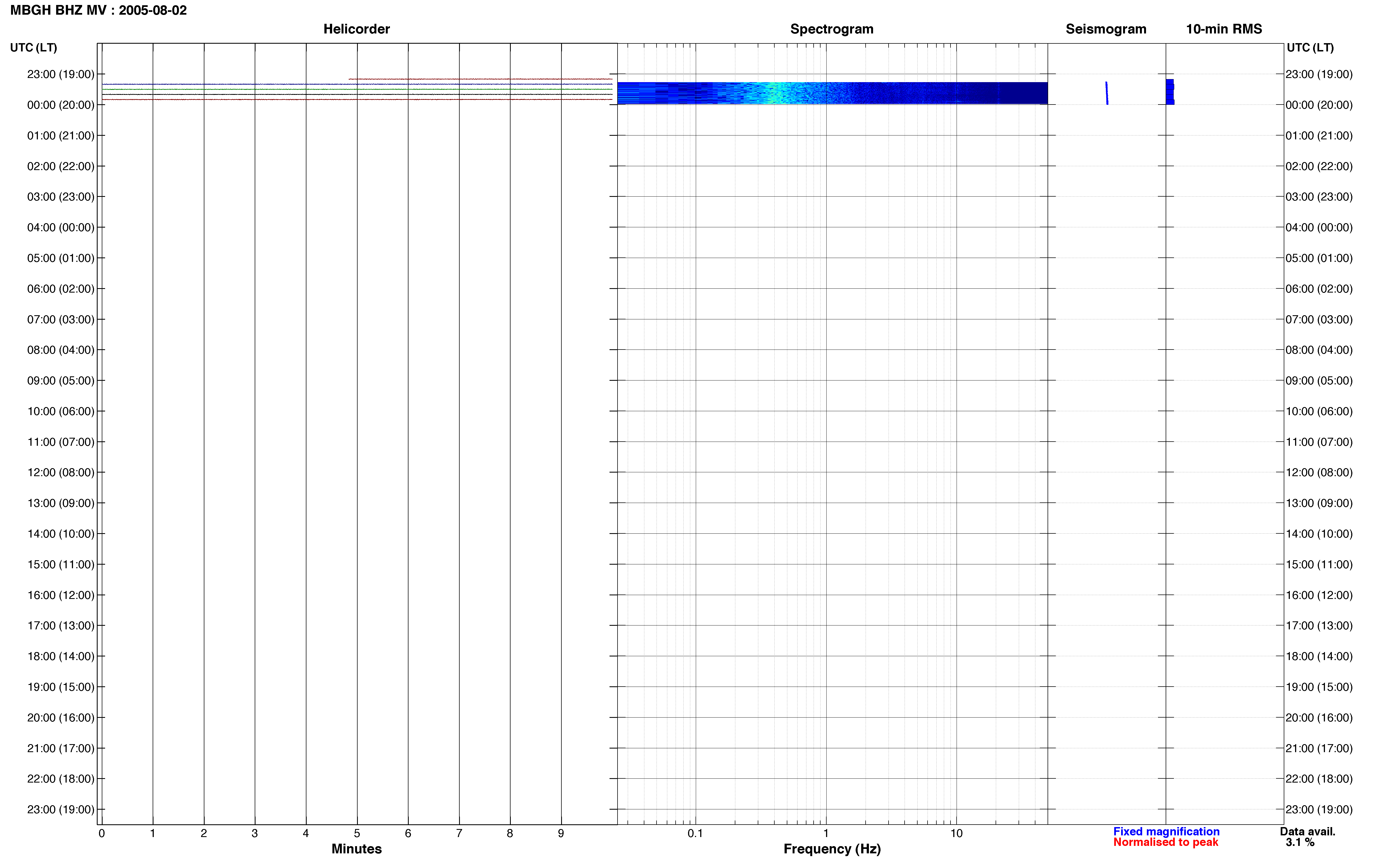
Task: Click the blue seismogram trace segment
Action: 1107,93
